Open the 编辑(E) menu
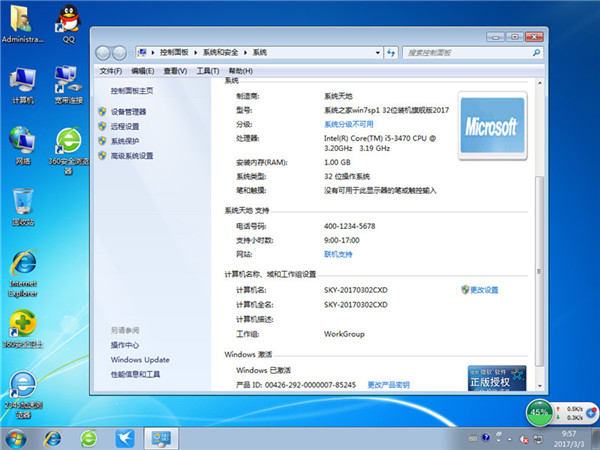The height and width of the screenshot is (450, 600). 142,71
